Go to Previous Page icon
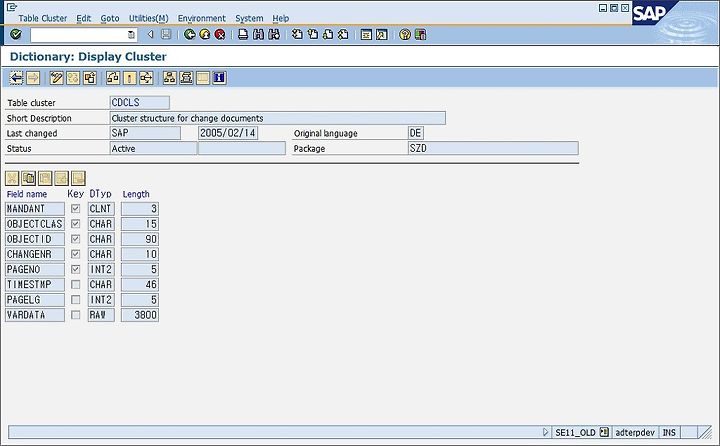This screenshot has height=446, width=720. 313,34
